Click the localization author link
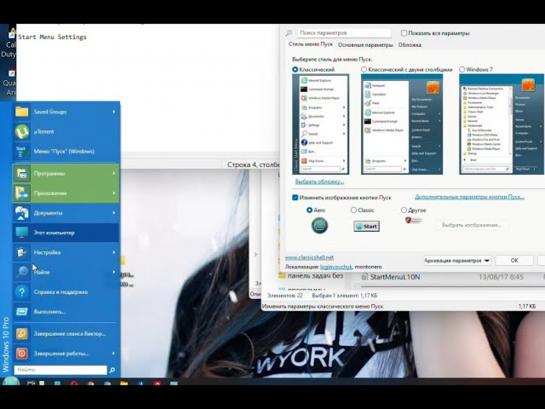The width and height of the screenshot is (545, 409). coord(336,267)
